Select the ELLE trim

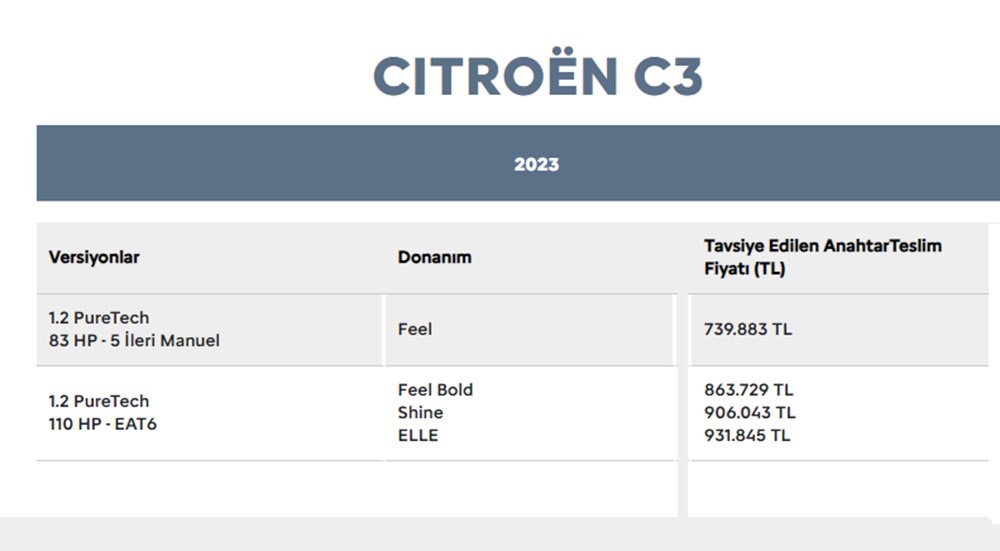(418, 435)
